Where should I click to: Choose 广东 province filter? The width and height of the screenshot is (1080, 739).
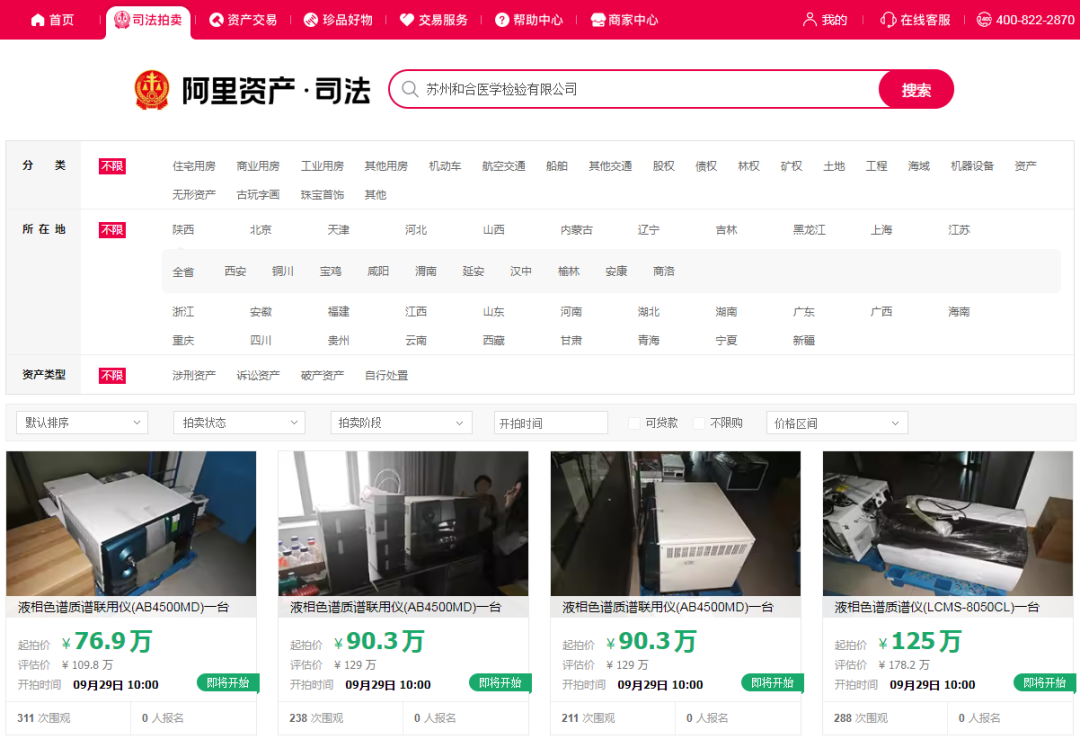pos(804,312)
